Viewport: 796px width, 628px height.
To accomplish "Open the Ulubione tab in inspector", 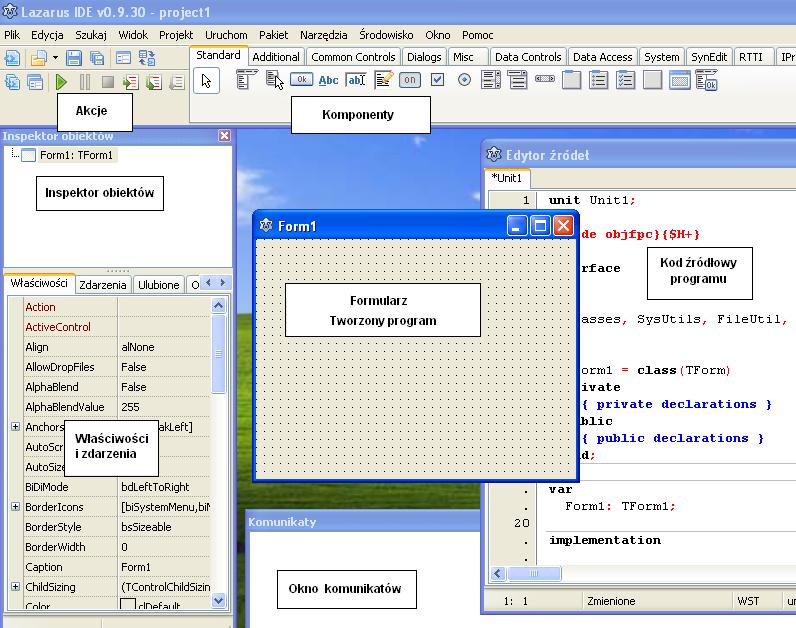I will click(158, 285).
